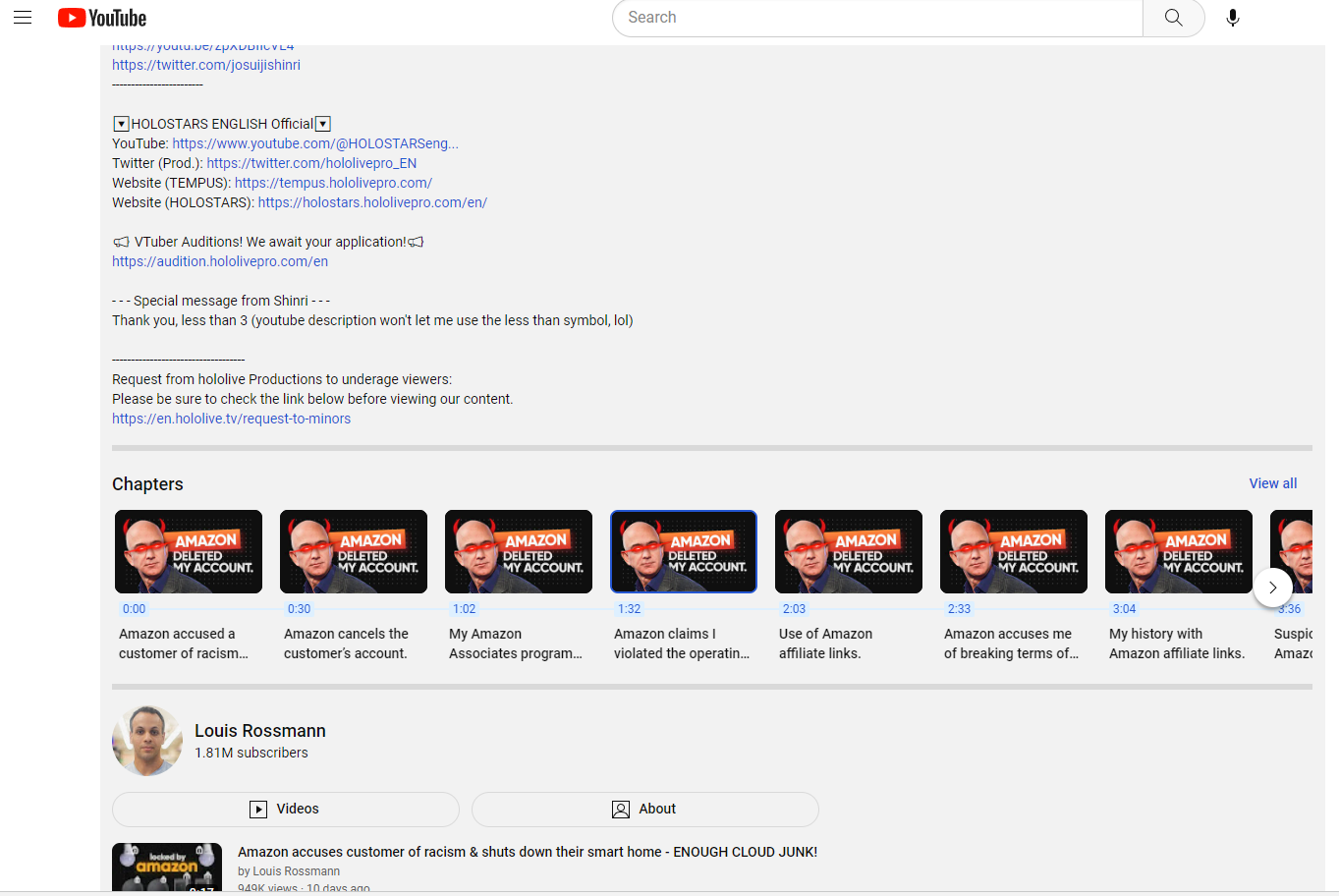Open the hamburger guide menu
The image size is (1339, 896).
coord(23,18)
